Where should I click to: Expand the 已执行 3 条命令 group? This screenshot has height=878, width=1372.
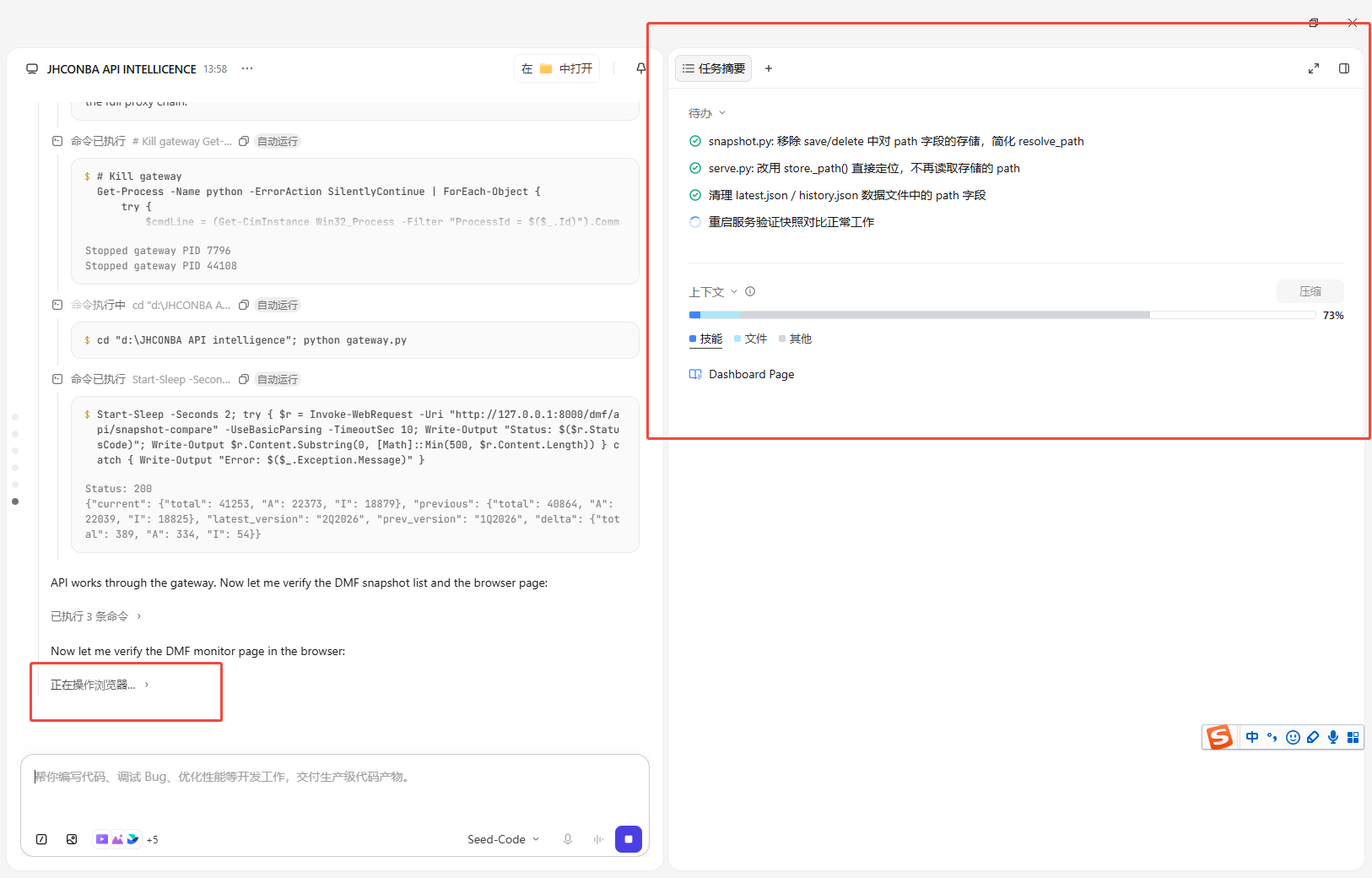click(x=96, y=616)
